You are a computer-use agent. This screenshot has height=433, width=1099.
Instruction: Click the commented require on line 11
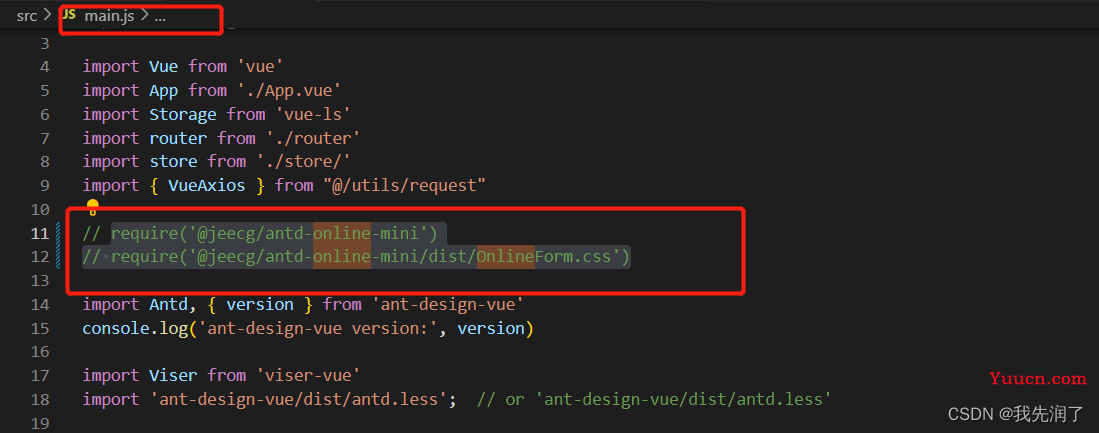coord(260,233)
